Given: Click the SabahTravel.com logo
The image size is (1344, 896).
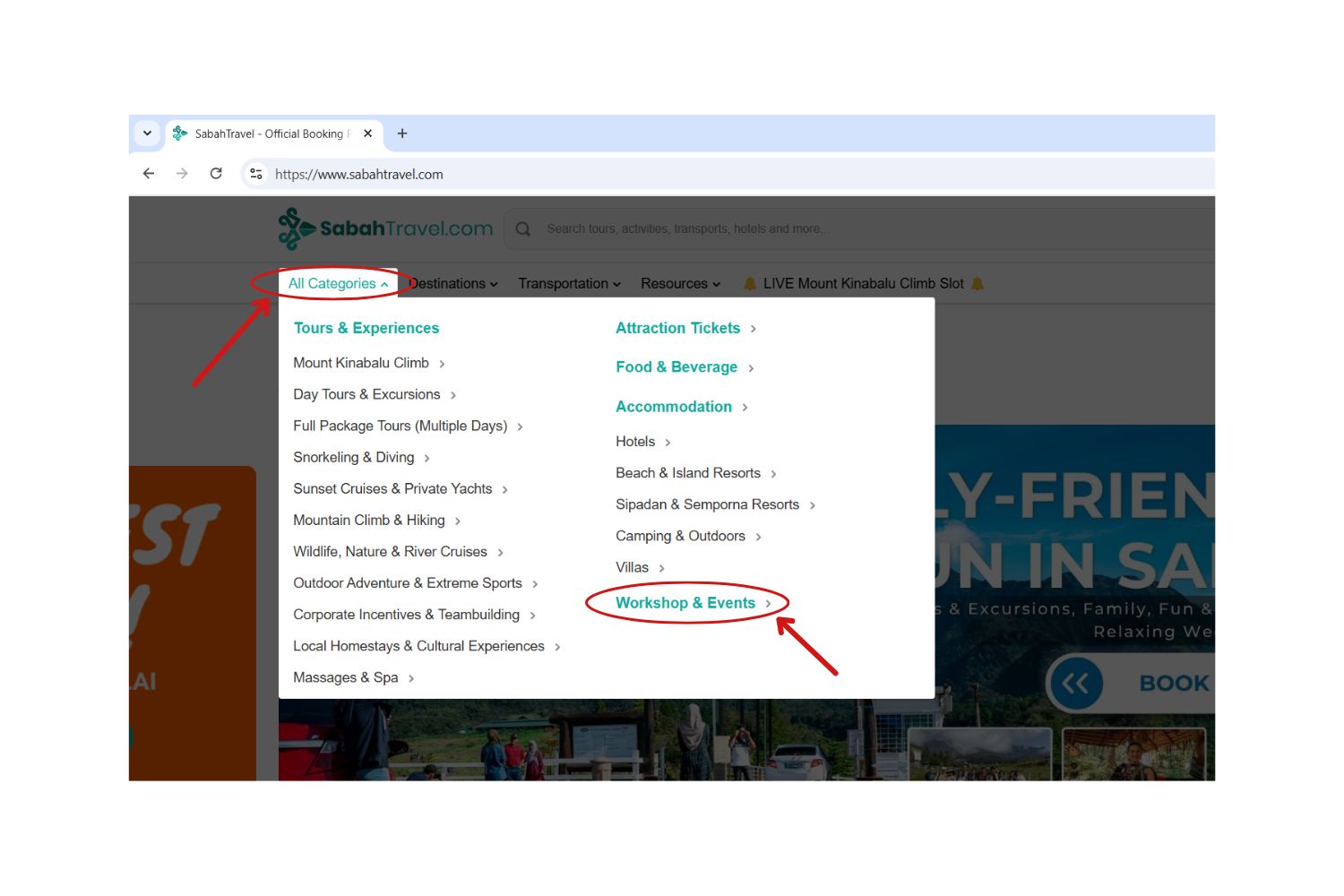Looking at the screenshot, I should tap(385, 228).
